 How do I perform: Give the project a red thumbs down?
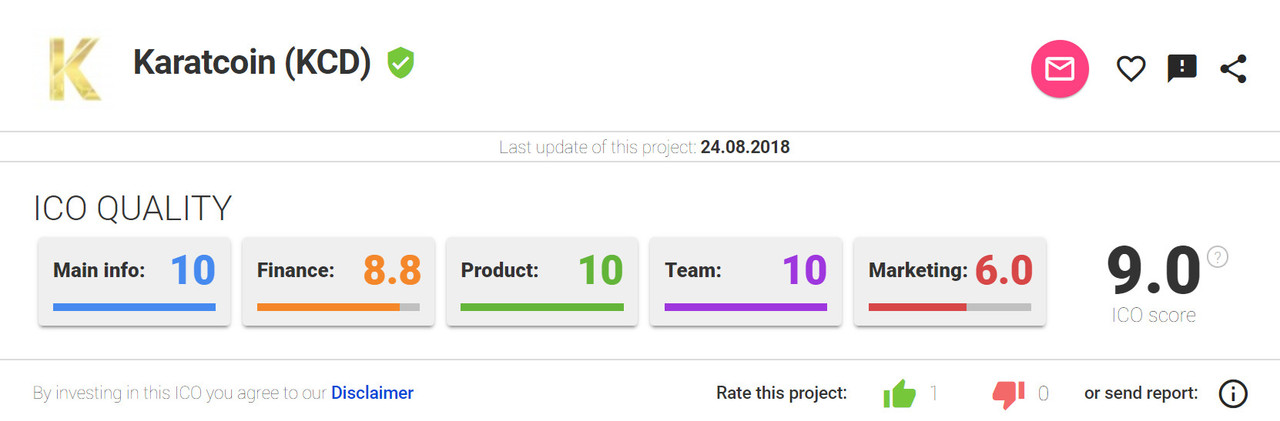[x=1008, y=394]
